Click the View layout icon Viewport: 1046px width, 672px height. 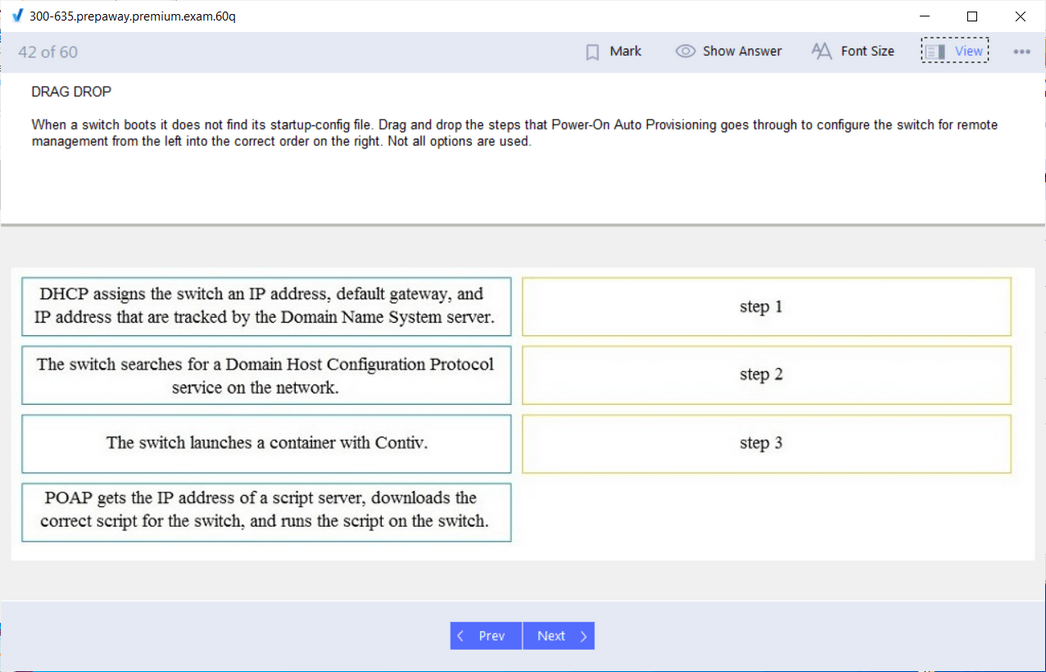click(x=935, y=51)
